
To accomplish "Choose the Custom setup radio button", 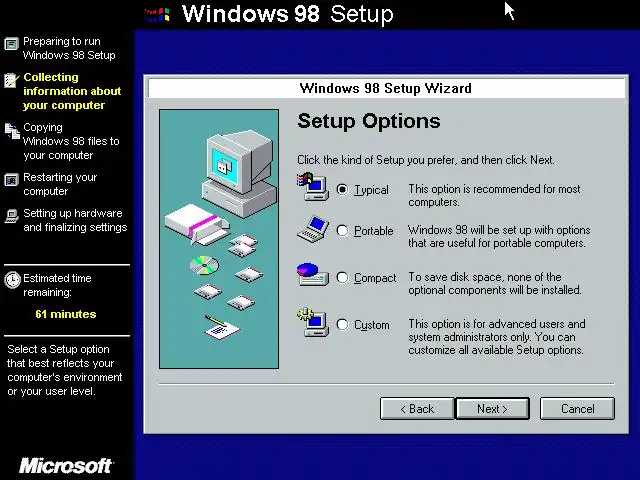I will click(x=342, y=324).
